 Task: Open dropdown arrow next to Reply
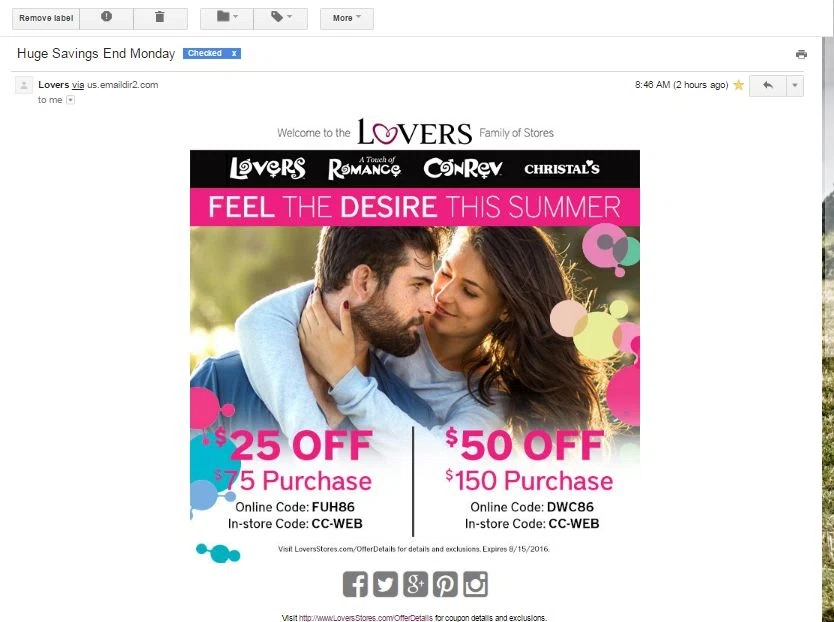click(795, 85)
